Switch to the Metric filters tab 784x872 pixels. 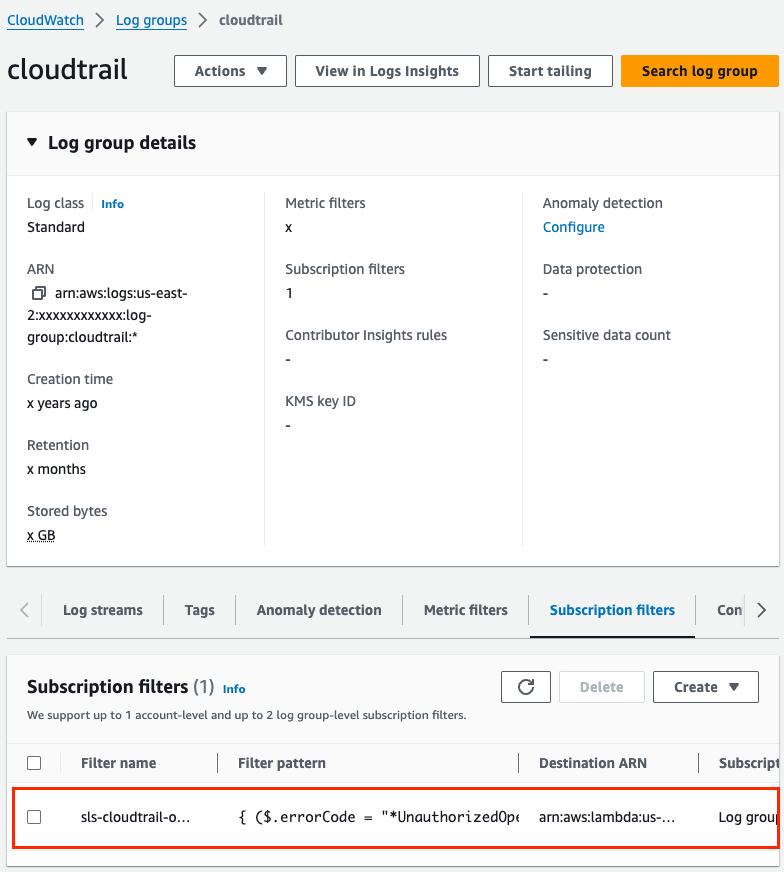465,610
